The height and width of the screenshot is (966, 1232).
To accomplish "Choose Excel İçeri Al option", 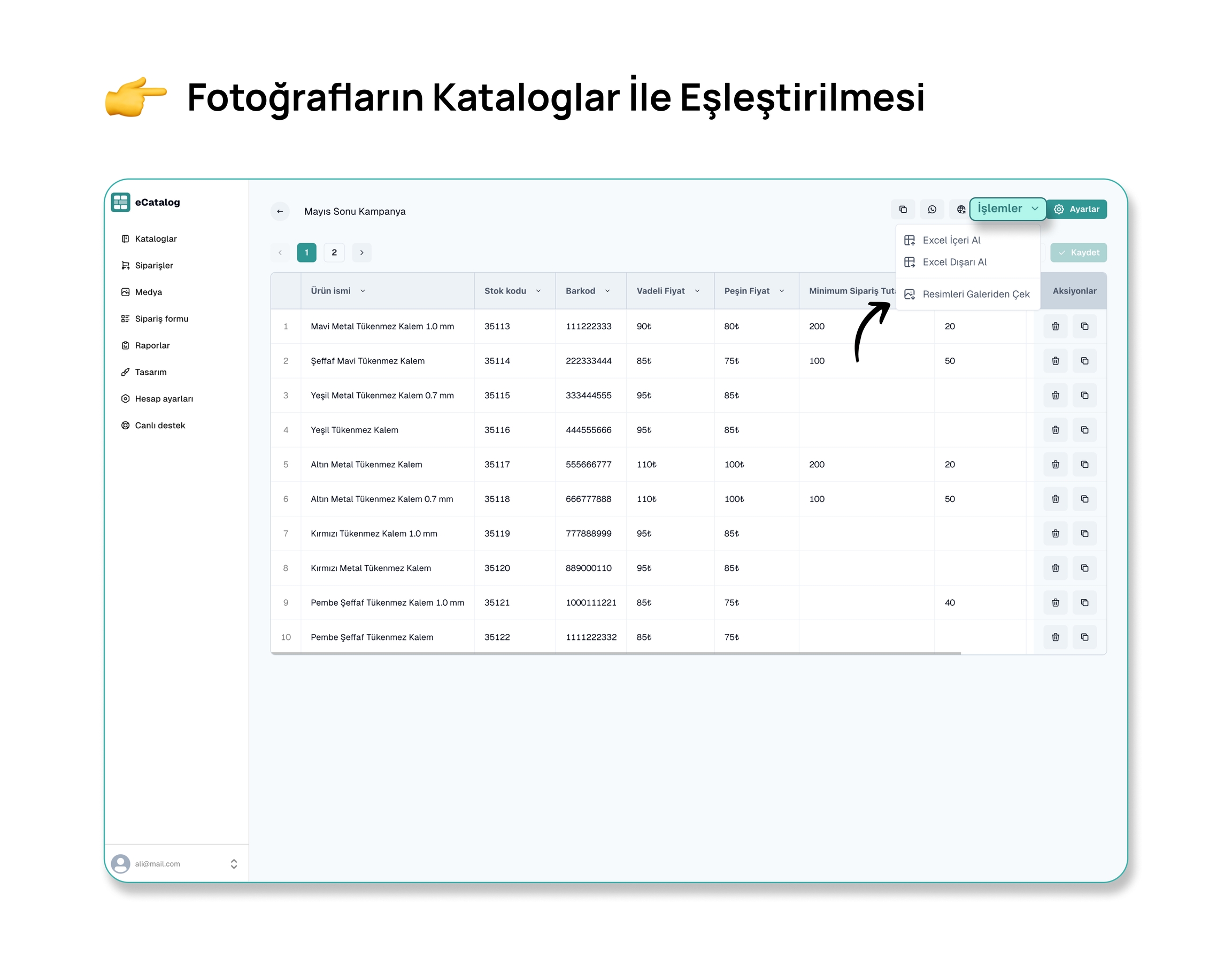I will pos(951,241).
